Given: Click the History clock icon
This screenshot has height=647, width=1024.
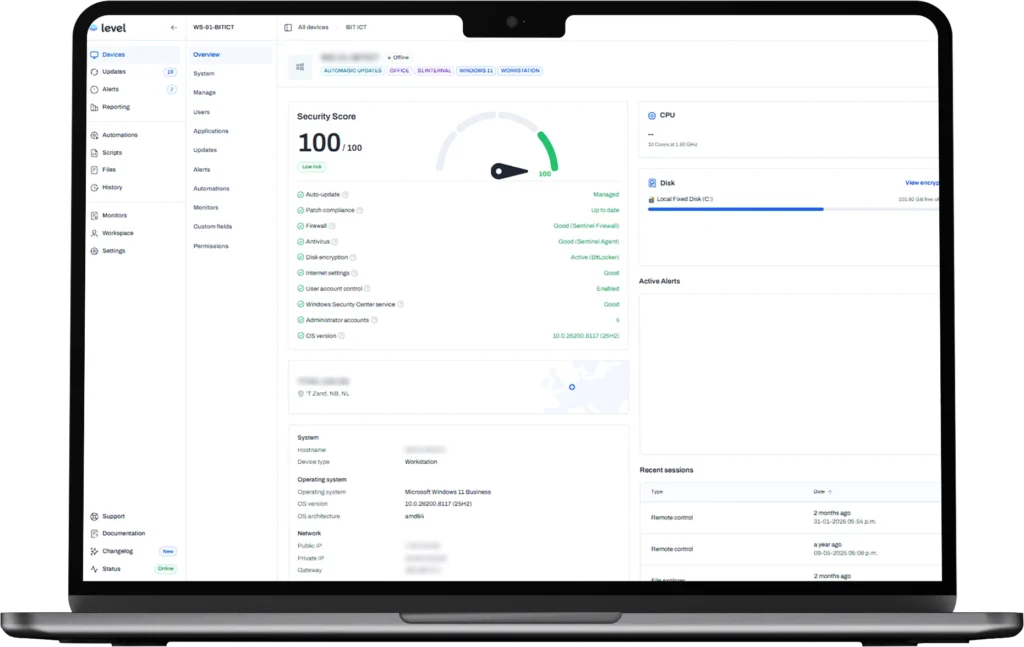Looking at the screenshot, I should [94, 188].
